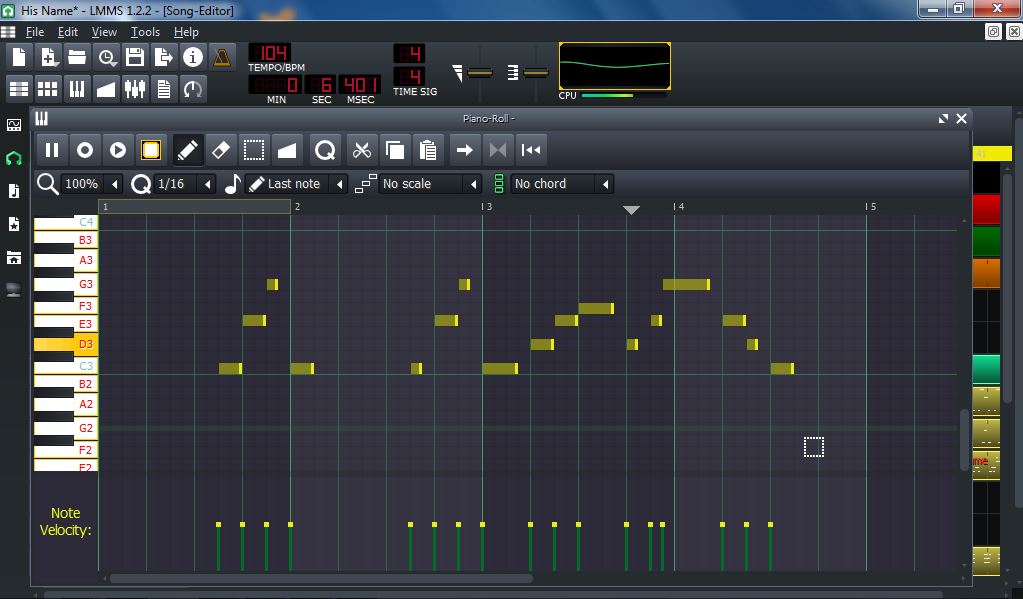The width and height of the screenshot is (1023, 599).
Task: Paste notes from clipboard
Action: pyautogui.click(x=428, y=150)
